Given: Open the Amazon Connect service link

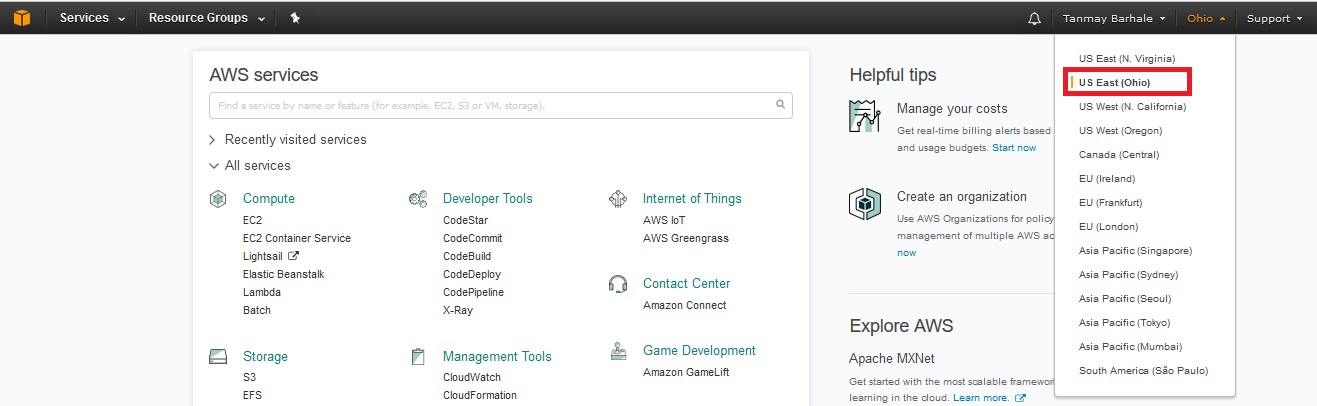Looking at the screenshot, I should coord(685,305).
